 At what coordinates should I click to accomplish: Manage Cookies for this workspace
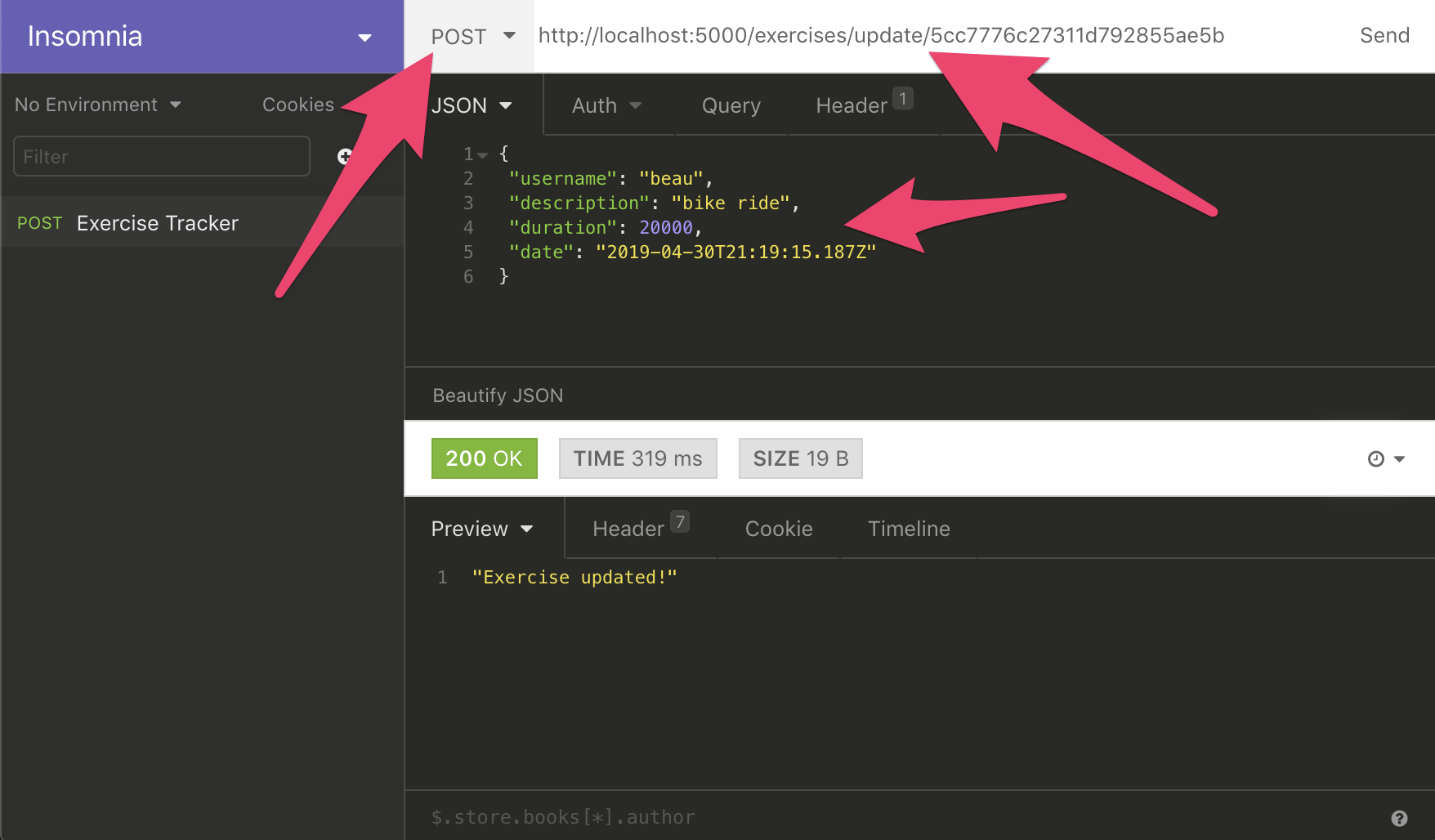coord(297,104)
